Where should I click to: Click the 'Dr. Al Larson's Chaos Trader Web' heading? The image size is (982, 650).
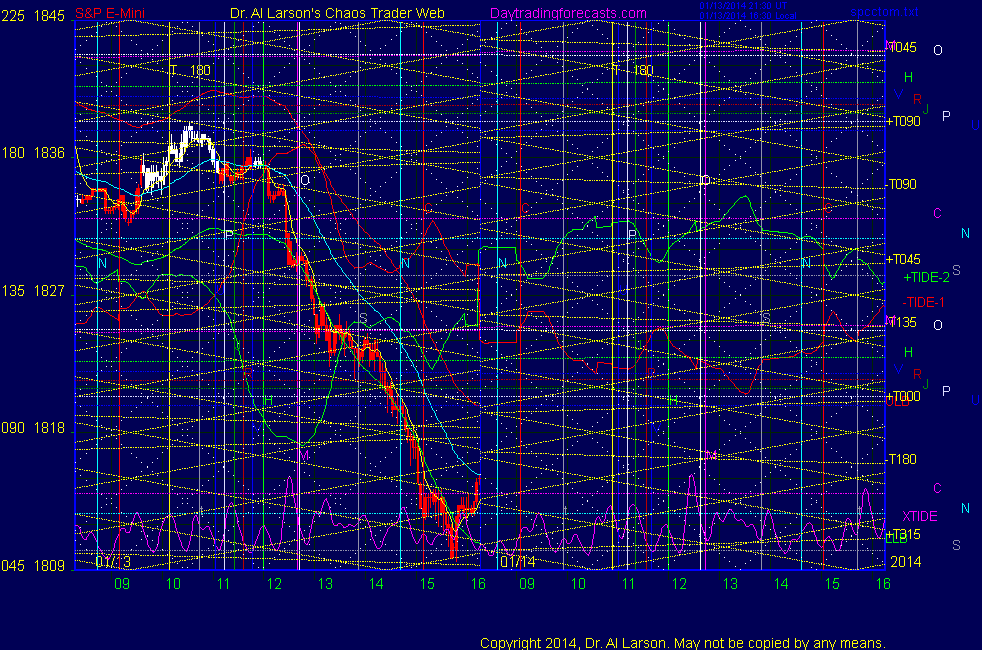[337, 13]
